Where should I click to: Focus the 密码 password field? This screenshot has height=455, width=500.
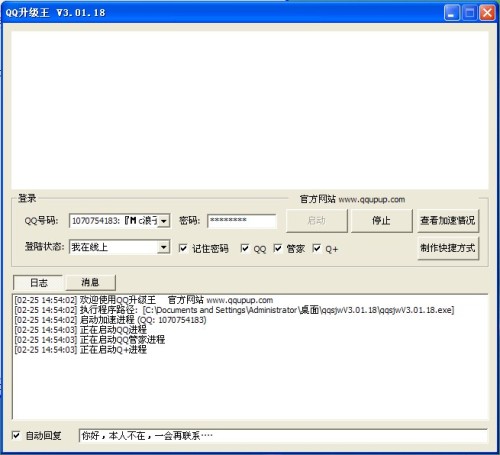tap(242, 221)
